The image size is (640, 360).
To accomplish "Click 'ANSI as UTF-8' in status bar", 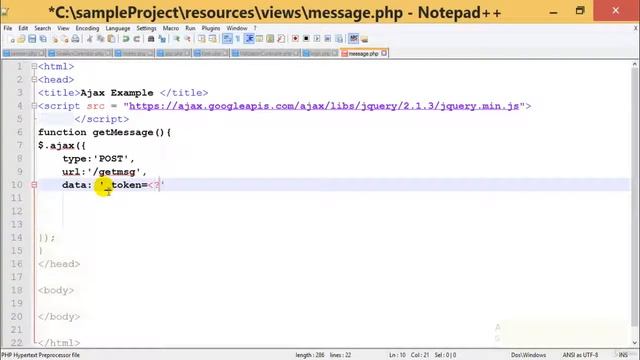I will click(x=580, y=355).
